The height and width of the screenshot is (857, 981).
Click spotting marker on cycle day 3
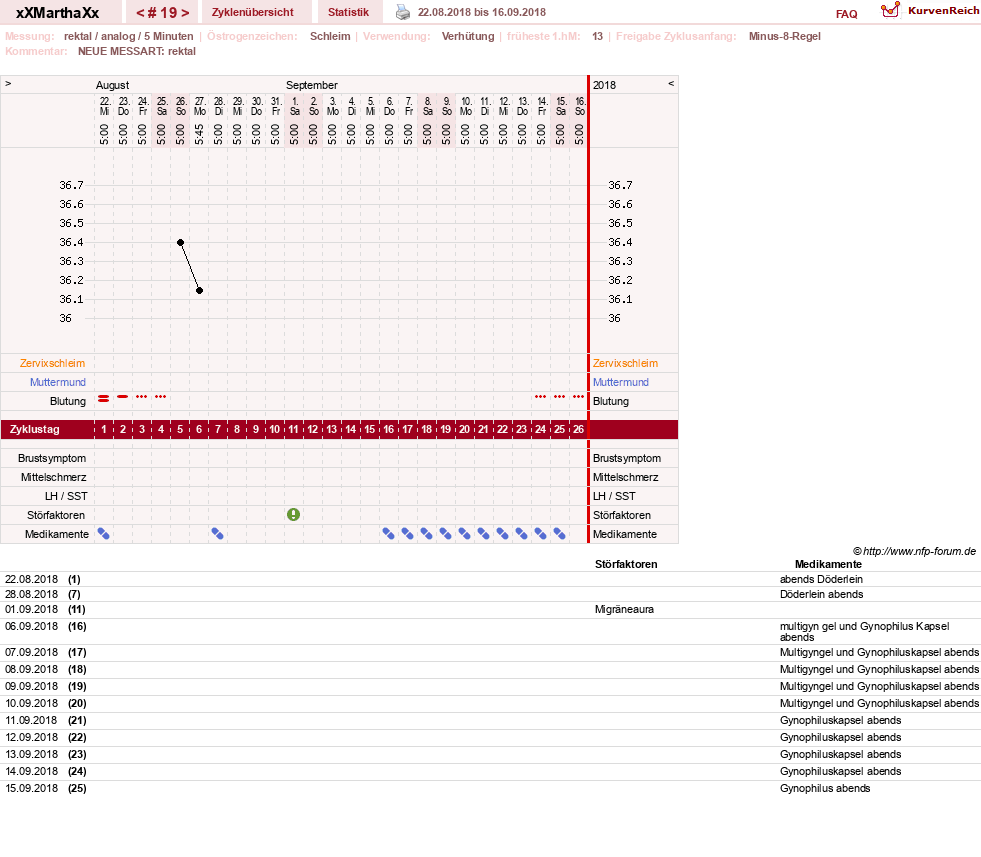coord(142,397)
